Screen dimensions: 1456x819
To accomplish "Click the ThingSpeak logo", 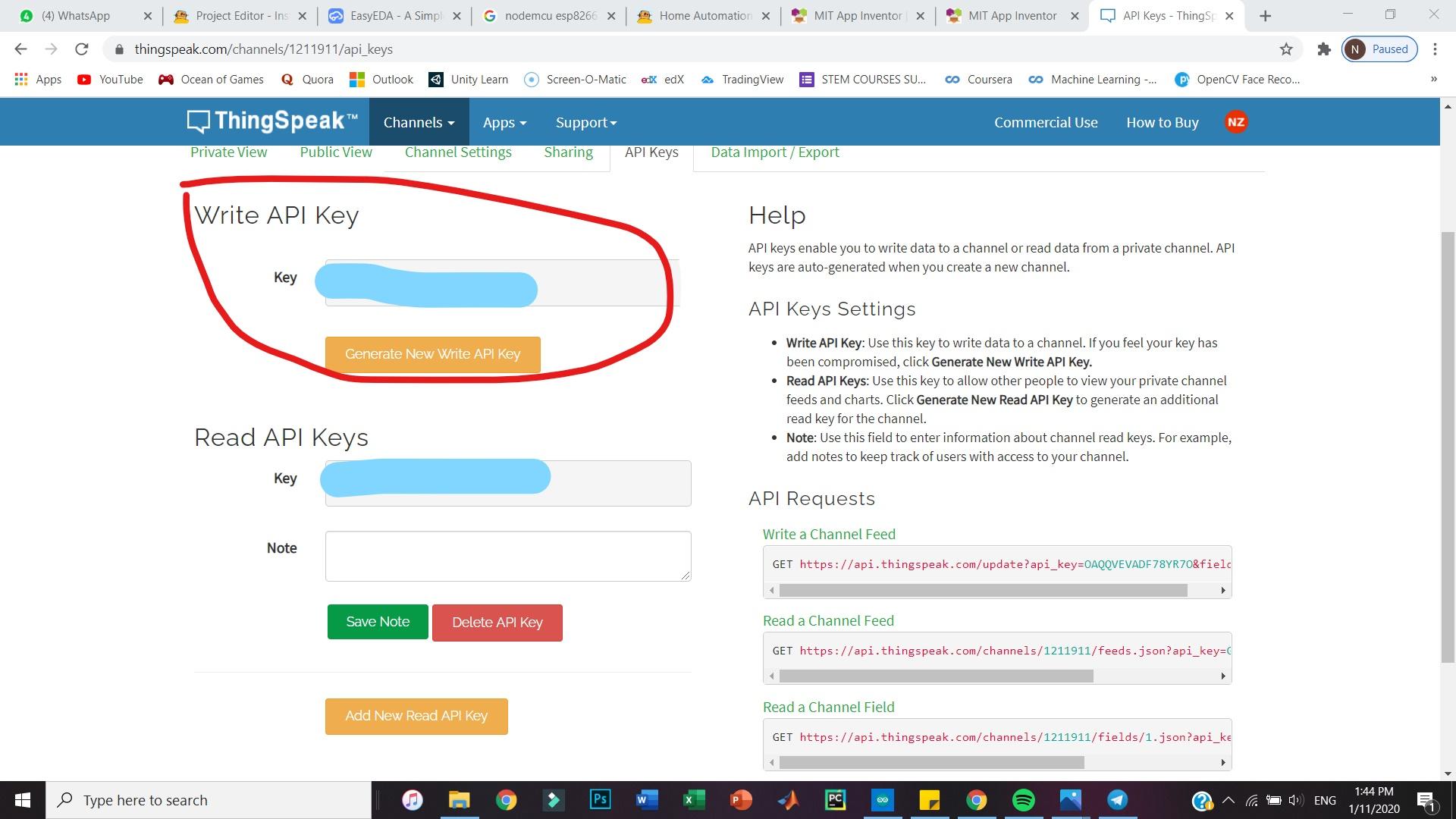I will tap(272, 121).
